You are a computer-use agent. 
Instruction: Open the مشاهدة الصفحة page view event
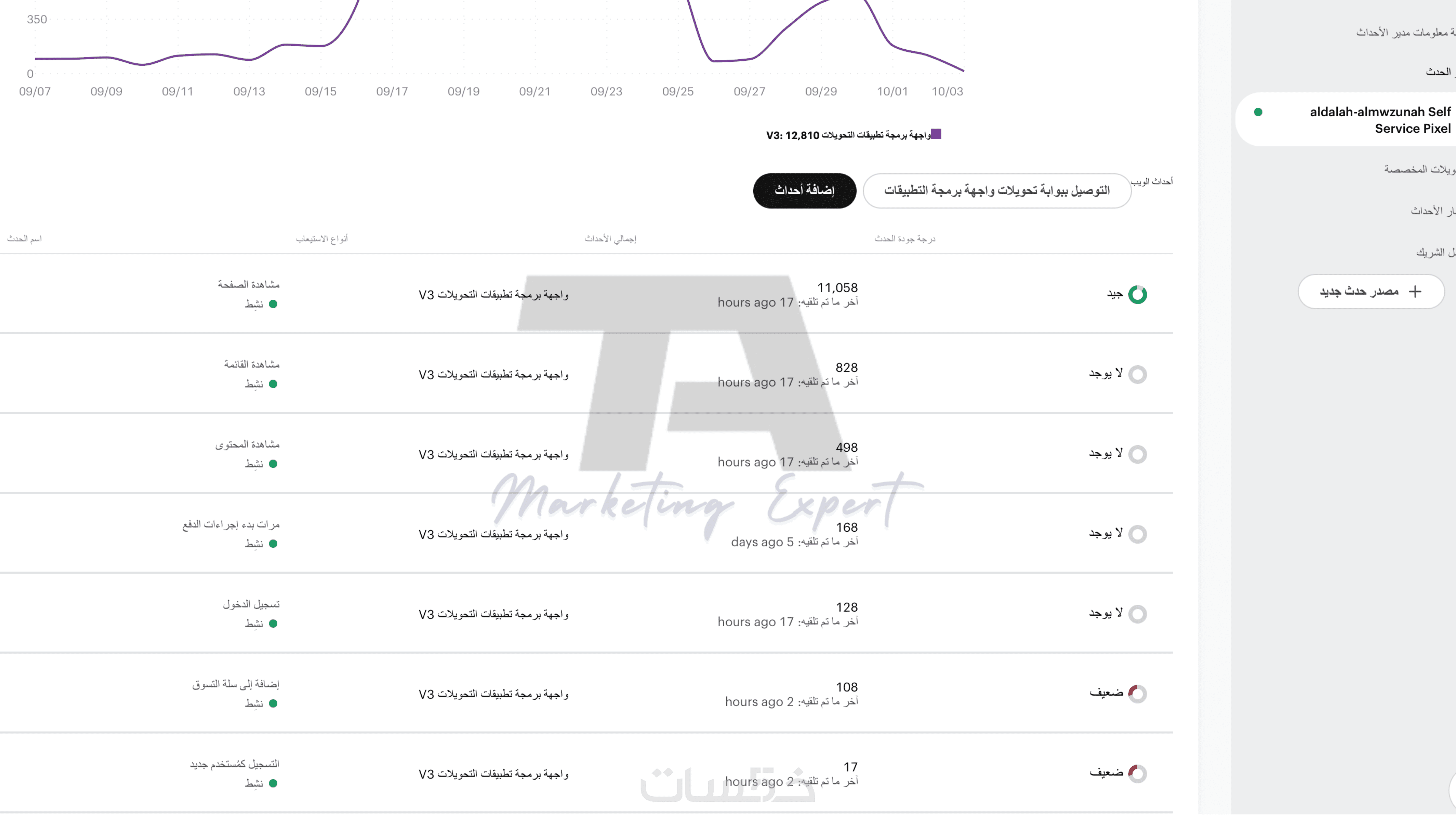pos(249,284)
